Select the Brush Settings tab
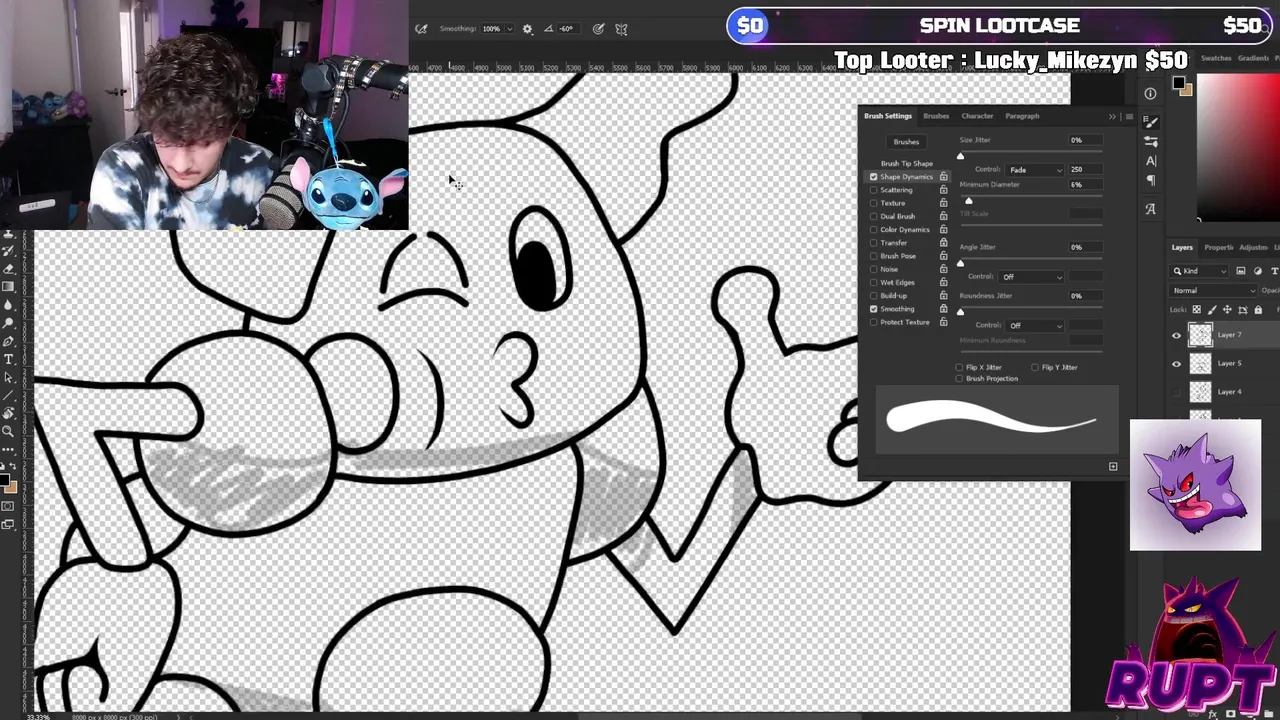This screenshot has width=1280, height=720. coord(888,116)
